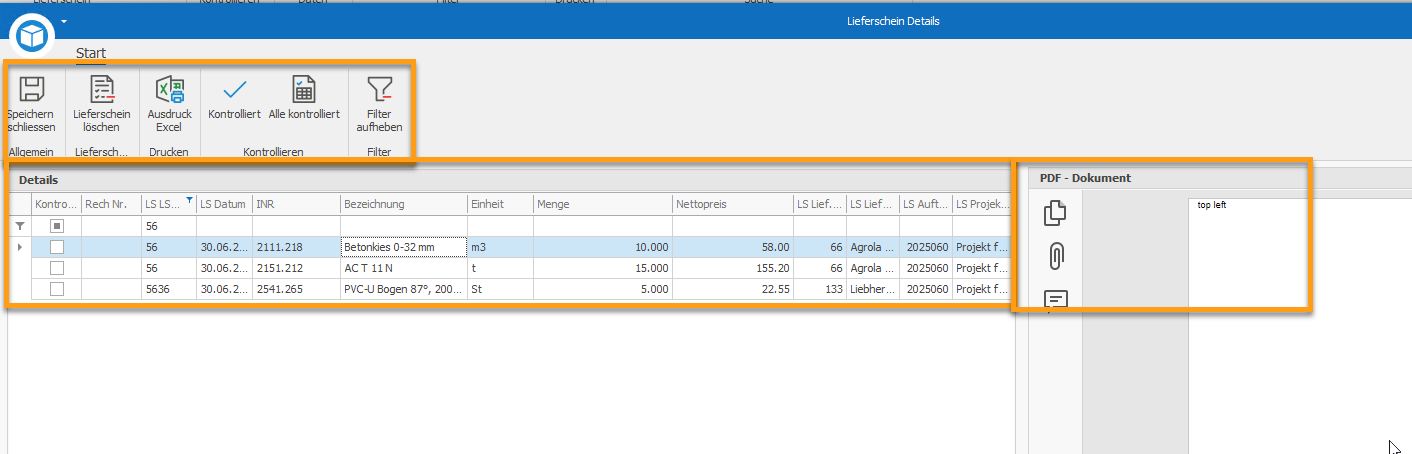Viewport: 1412px width, 454px height.
Task: Open quick access dropdown arrow near logo
Action: [x=64, y=21]
